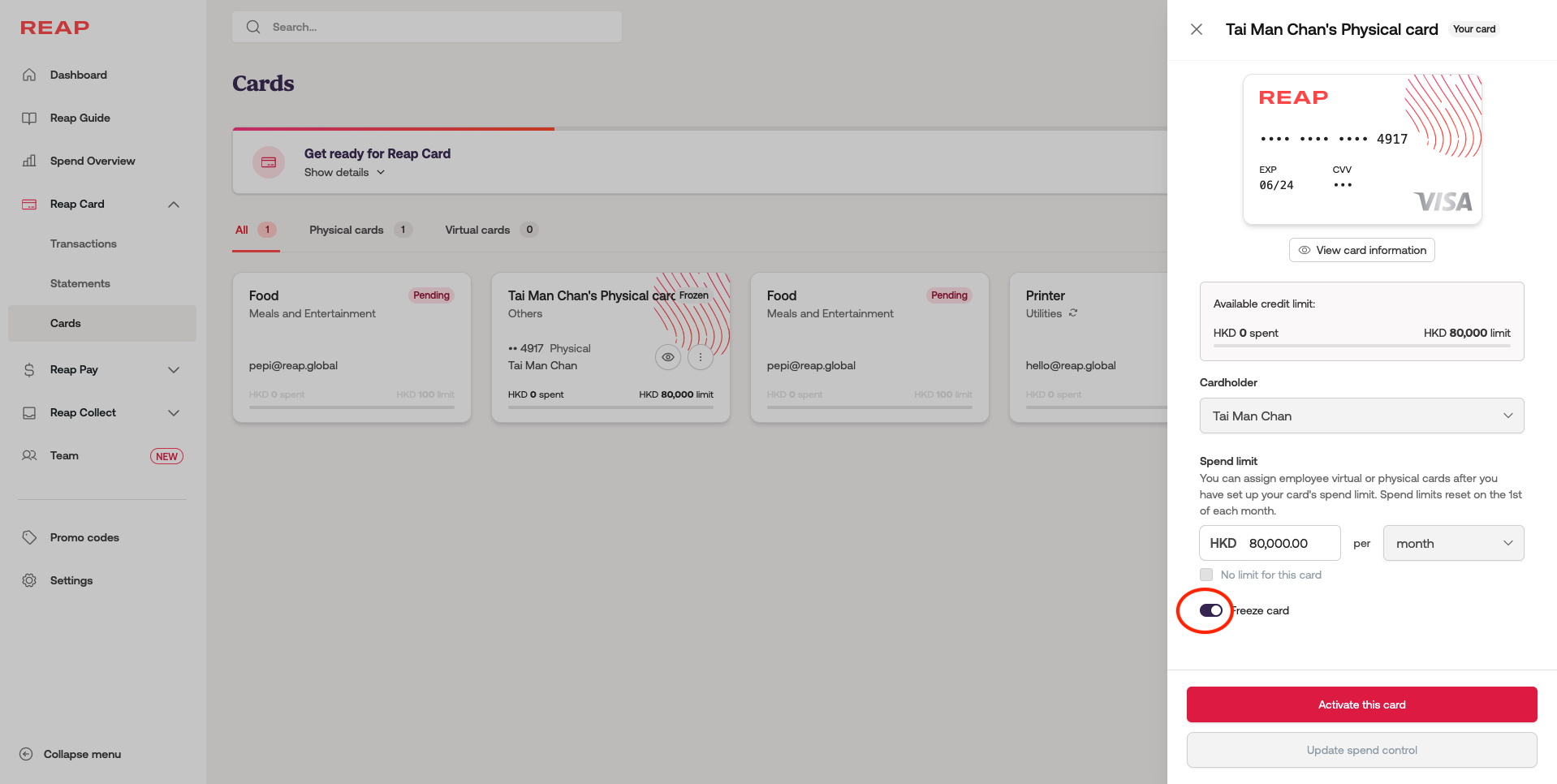Viewport: 1557px width, 784px height.
Task: Expand the Reap Collect submenu chevron
Action: [174, 413]
